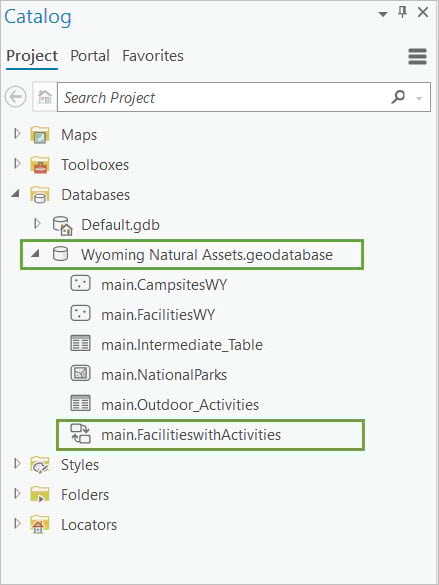Viewport: 439px width, 585px height.
Task: Select the Default.gdb label
Action: [120, 225]
